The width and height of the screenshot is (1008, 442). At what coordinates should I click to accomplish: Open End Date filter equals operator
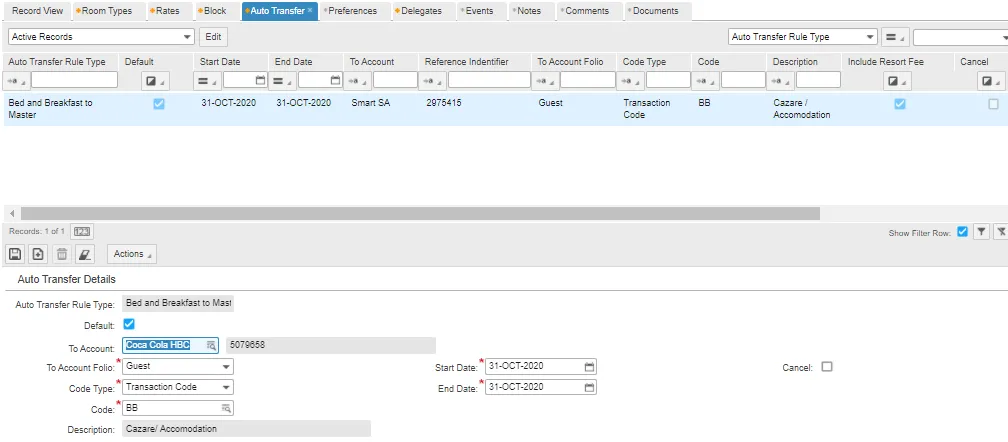pyautogui.click(x=282, y=80)
